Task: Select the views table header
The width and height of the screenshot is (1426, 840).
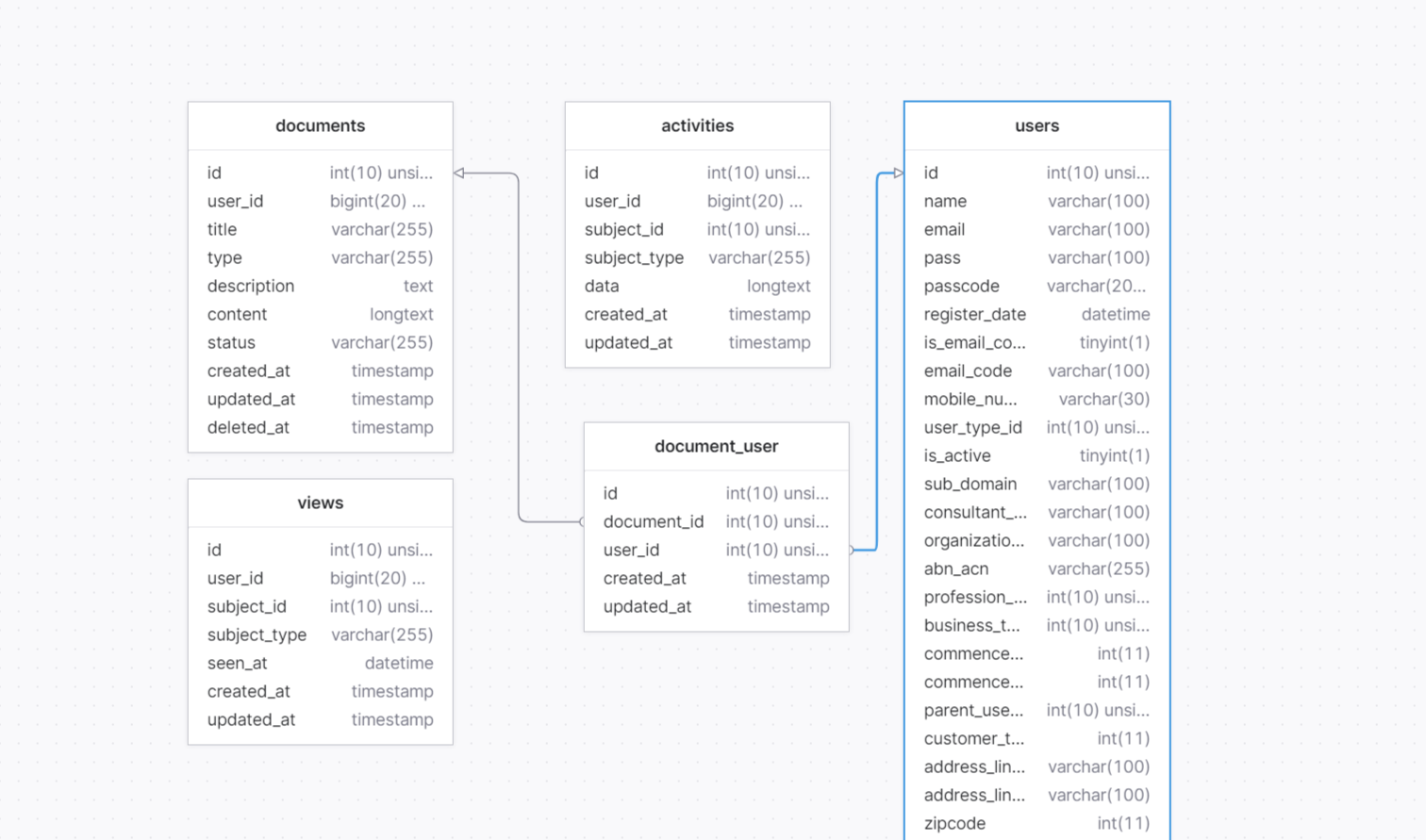Action: click(320, 502)
